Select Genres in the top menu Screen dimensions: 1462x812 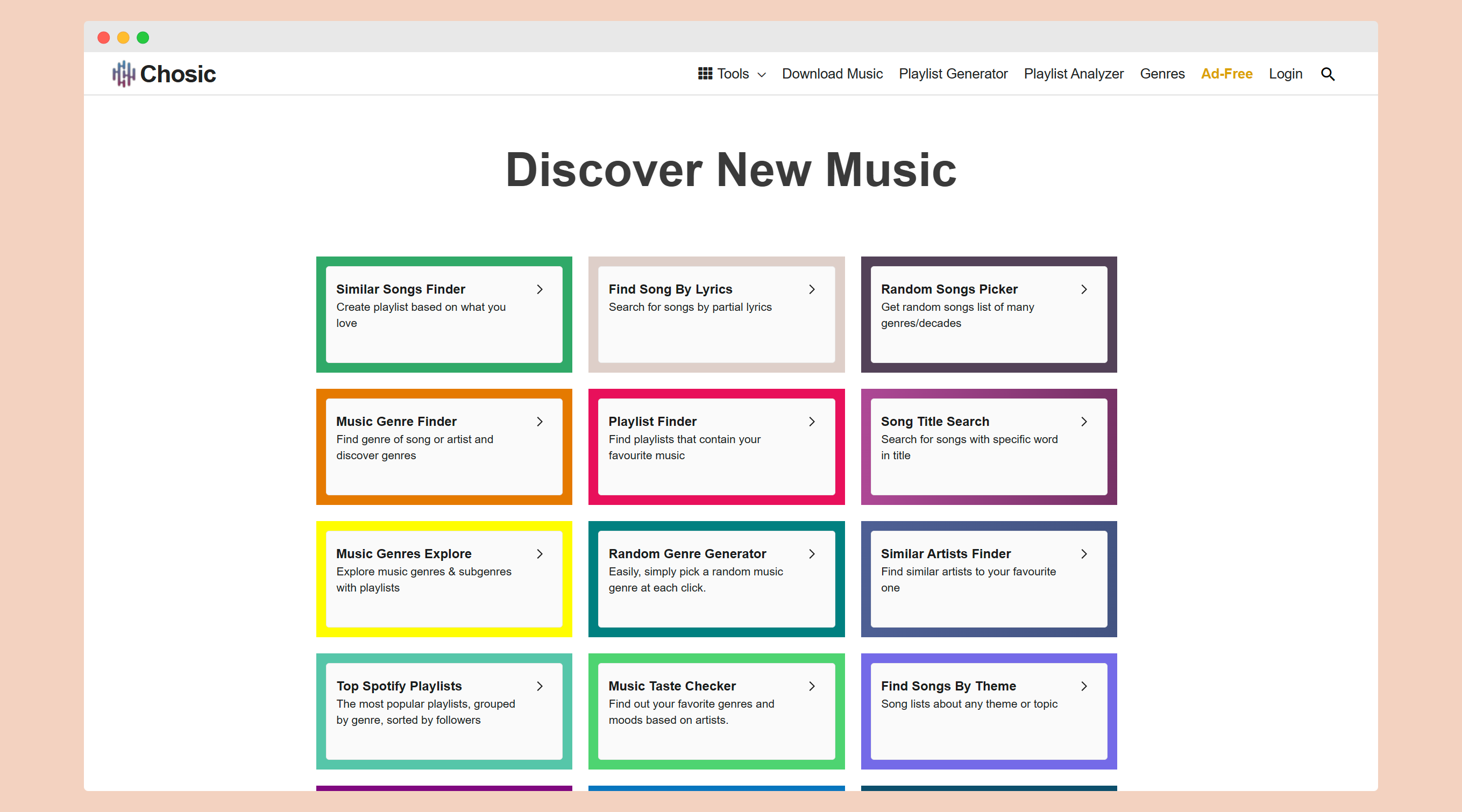click(x=1162, y=74)
